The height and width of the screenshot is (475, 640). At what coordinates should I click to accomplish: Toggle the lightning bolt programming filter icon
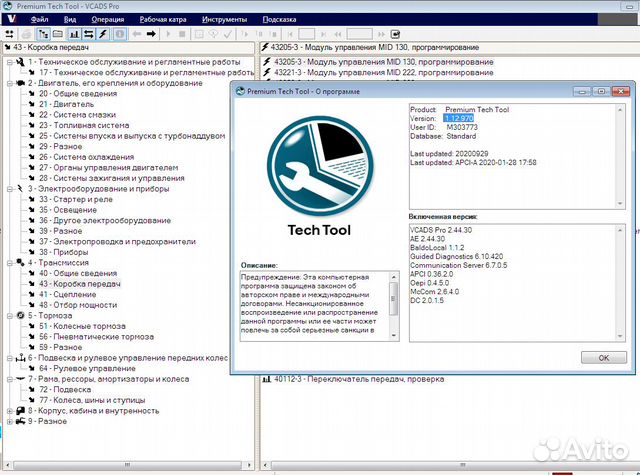tap(103, 34)
